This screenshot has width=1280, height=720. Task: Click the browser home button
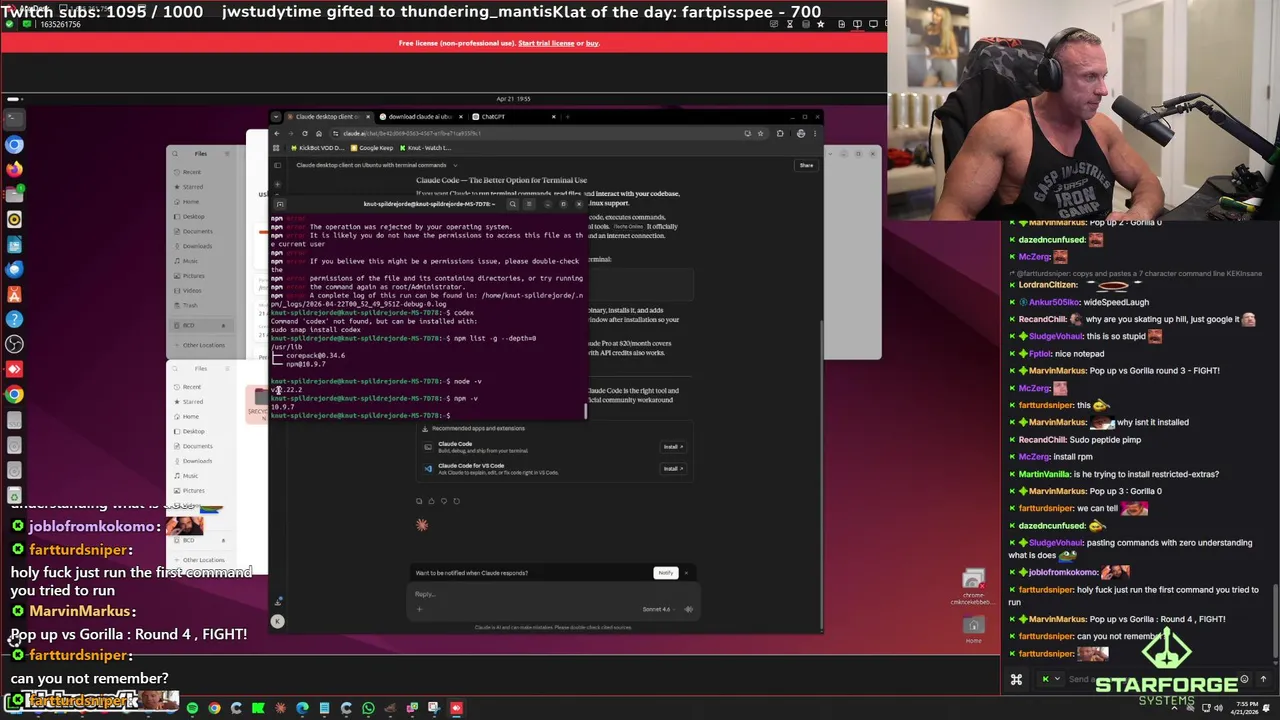click(319, 133)
